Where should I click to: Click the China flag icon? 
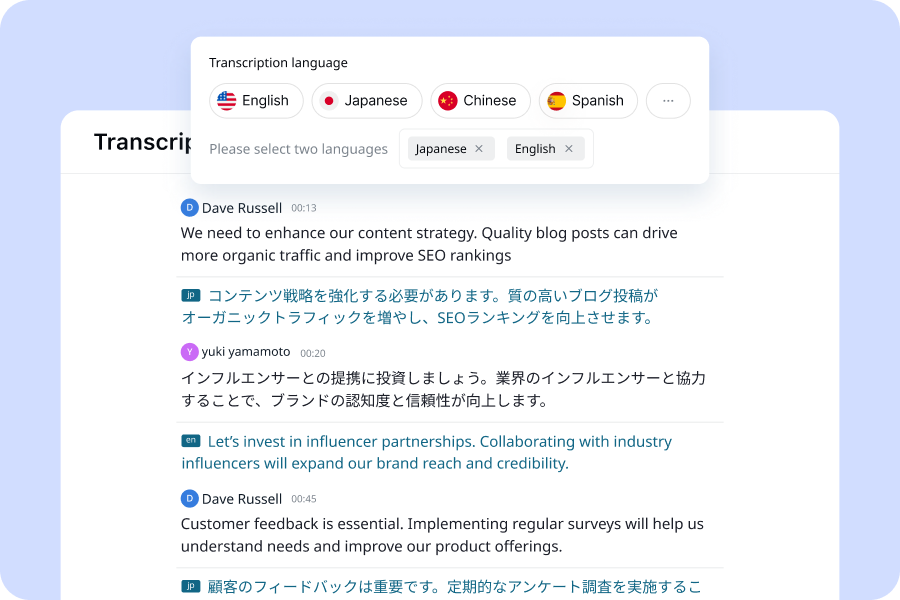point(448,101)
